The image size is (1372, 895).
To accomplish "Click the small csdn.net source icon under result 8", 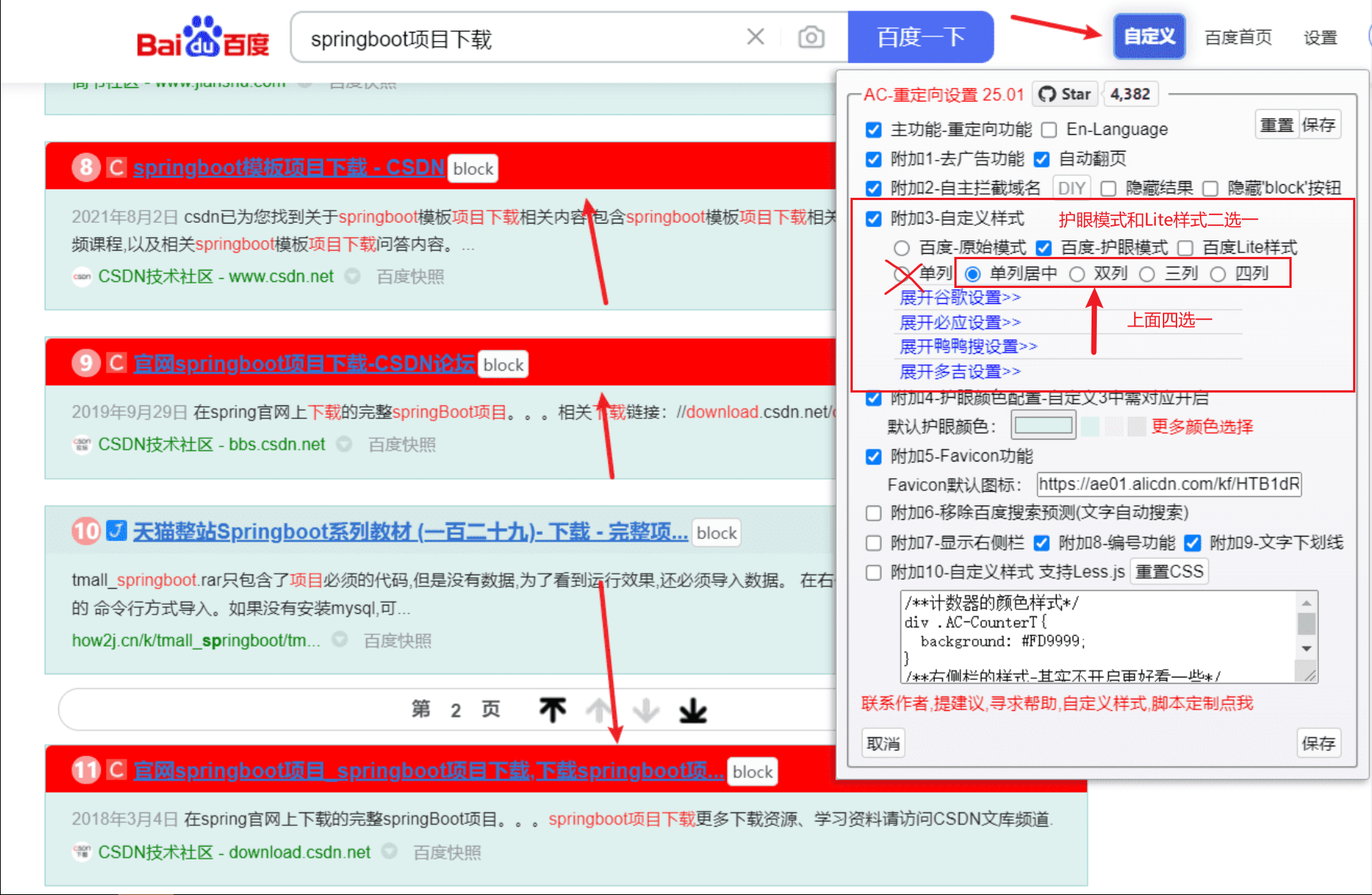I will tap(81, 277).
